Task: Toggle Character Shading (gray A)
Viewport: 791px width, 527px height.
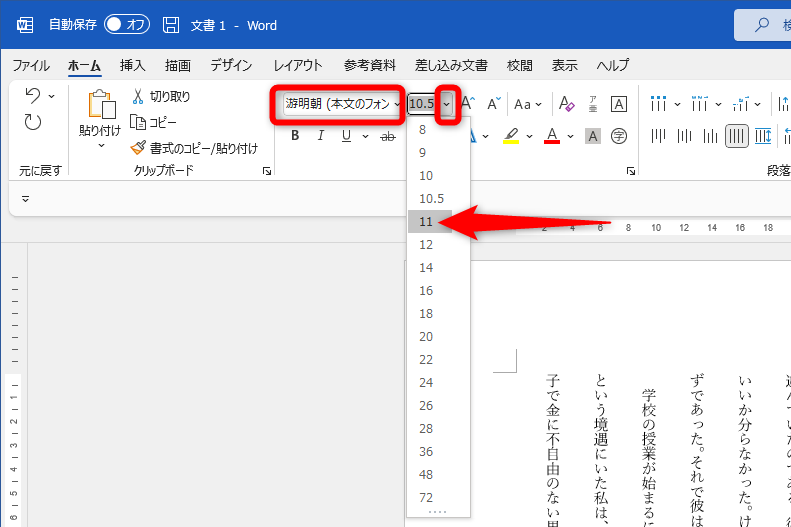Action: [x=593, y=136]
